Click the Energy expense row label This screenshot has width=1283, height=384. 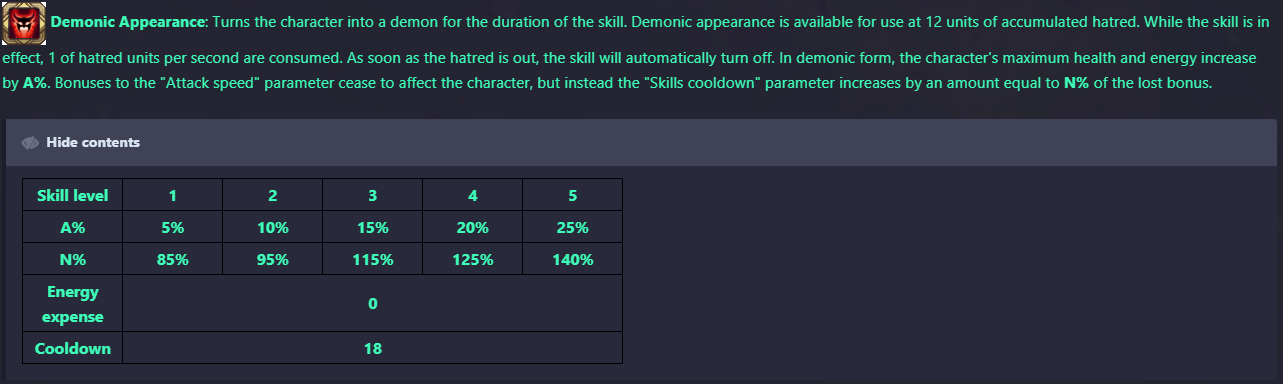(x=72, y=304)
